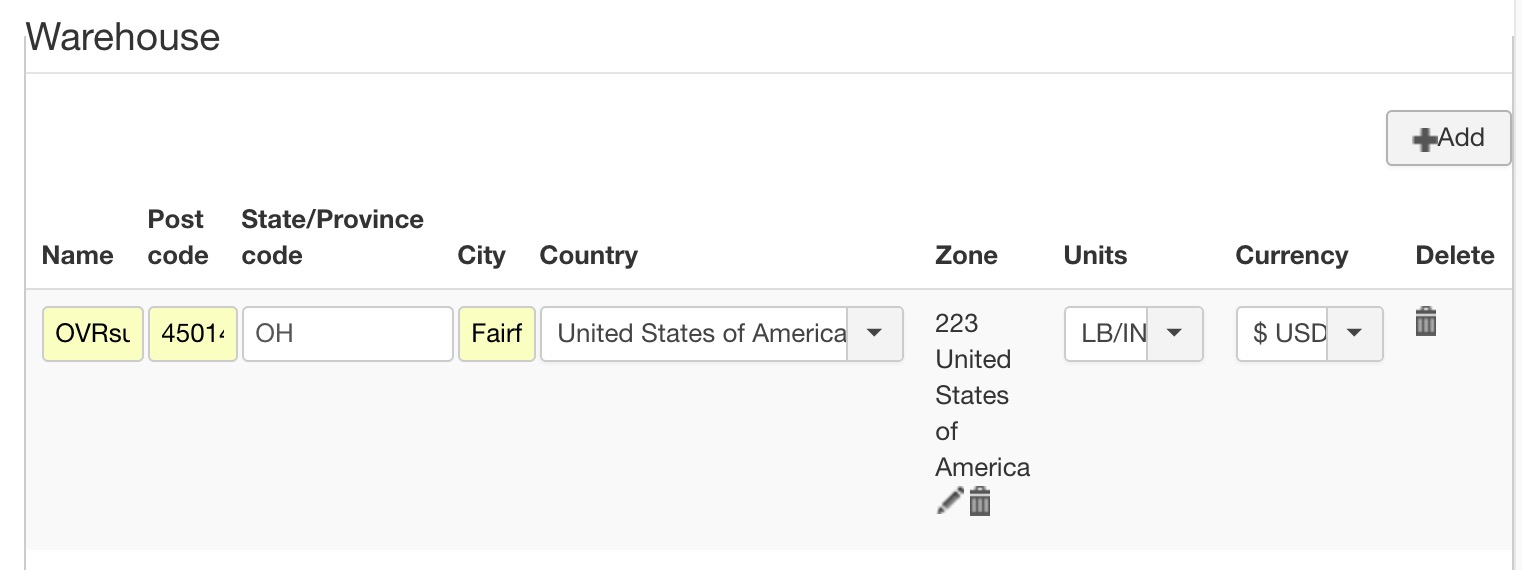1522x570 pixels.
Task: Click into the Post code field
Action: click(x=192, y=333)
